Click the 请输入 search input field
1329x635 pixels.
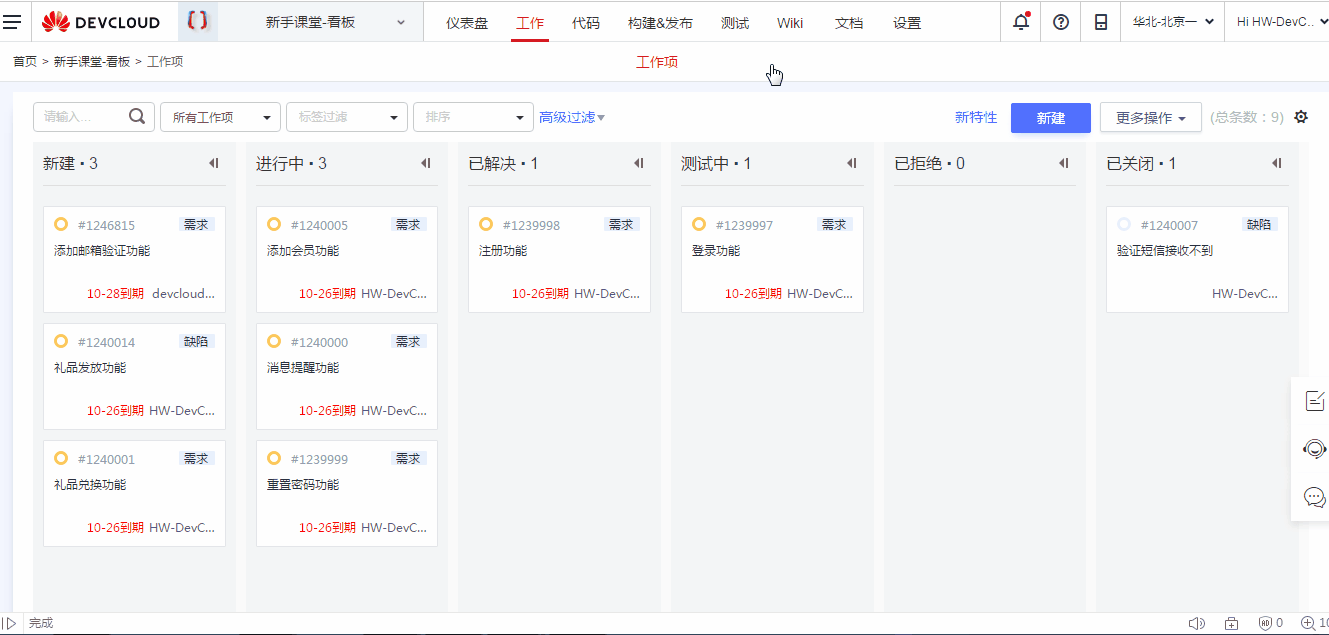coord(85,116)
